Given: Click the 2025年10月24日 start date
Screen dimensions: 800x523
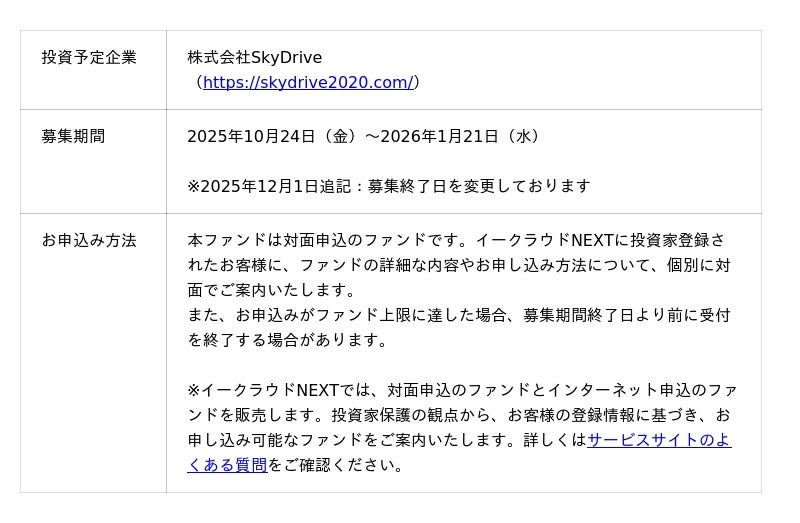Looking at the screenshot, I should click(x=251, y=136).
